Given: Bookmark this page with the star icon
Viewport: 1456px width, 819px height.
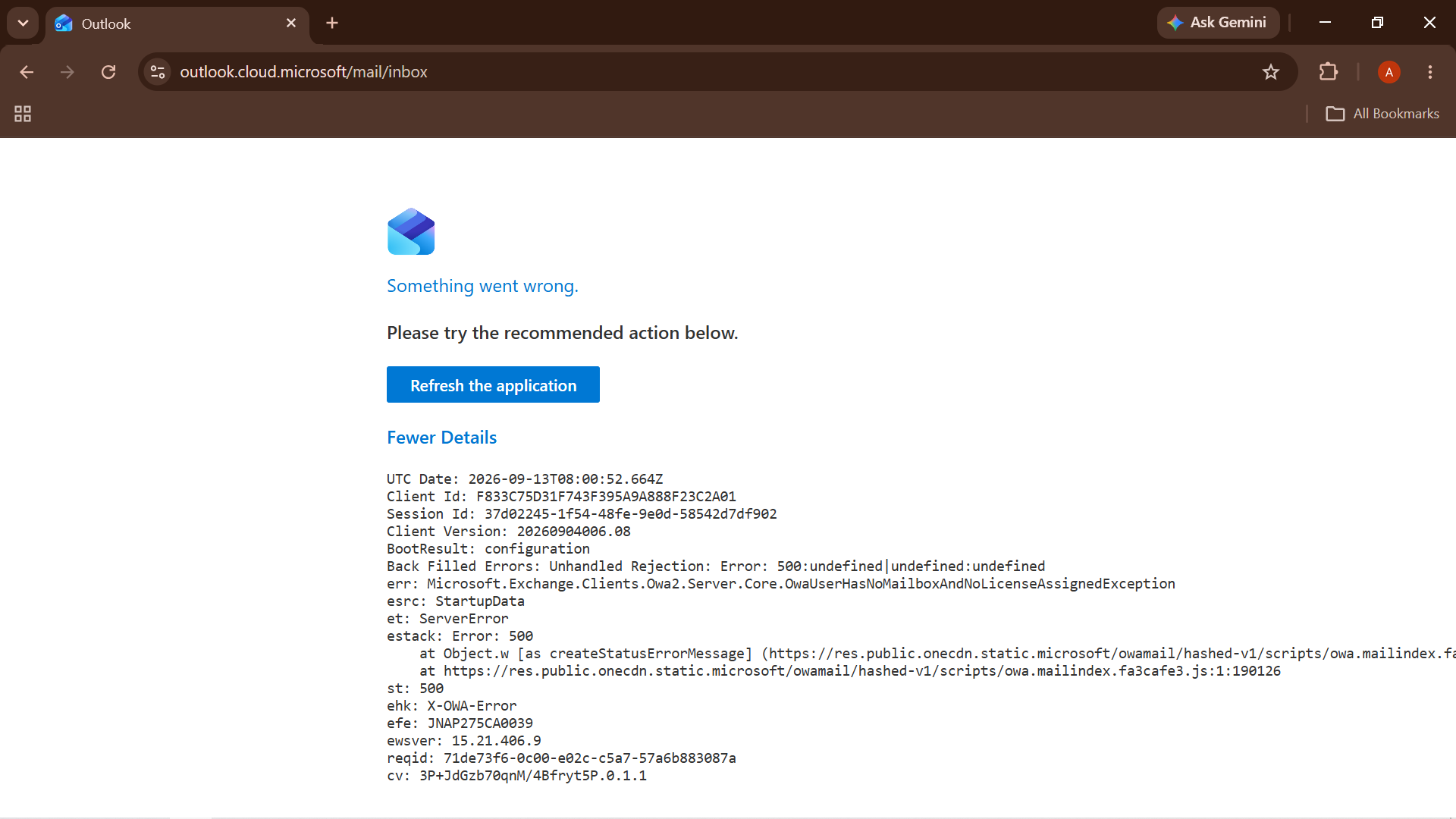Looking at the screenshot, I should [1271, 72].
